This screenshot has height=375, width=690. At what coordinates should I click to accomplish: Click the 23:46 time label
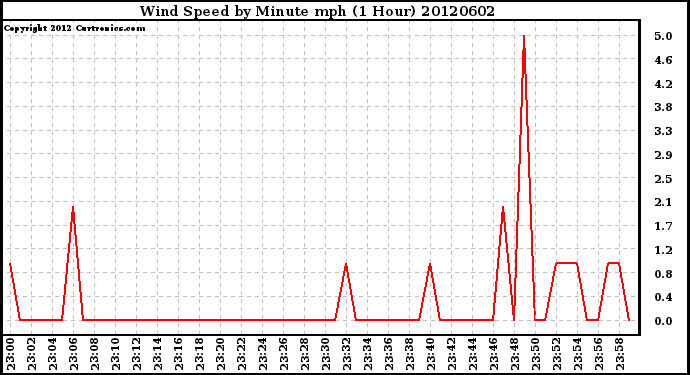point(494,354)
